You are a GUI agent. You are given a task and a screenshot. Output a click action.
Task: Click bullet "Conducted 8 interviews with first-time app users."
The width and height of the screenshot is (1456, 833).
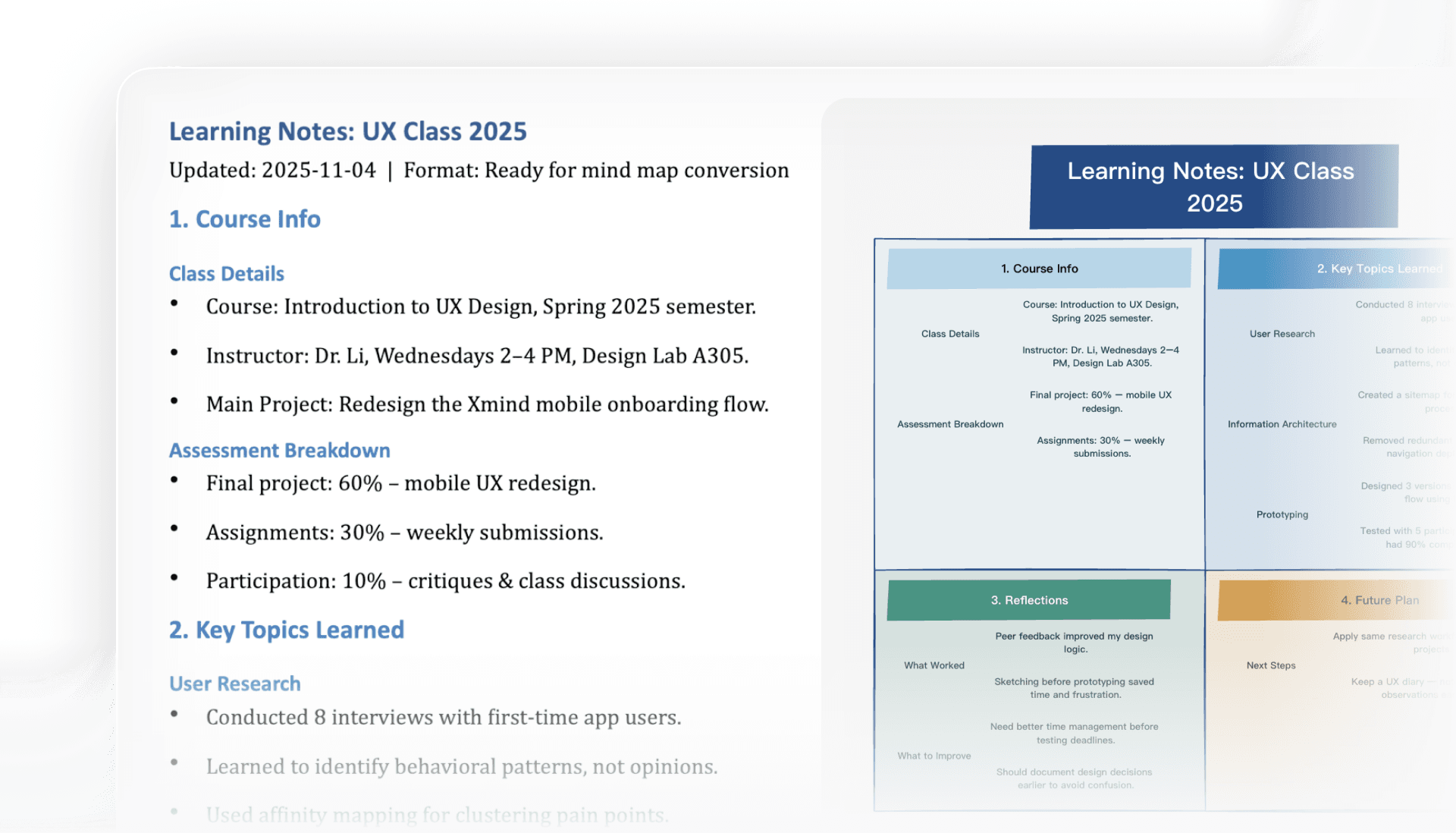click(x=444, y=718)
